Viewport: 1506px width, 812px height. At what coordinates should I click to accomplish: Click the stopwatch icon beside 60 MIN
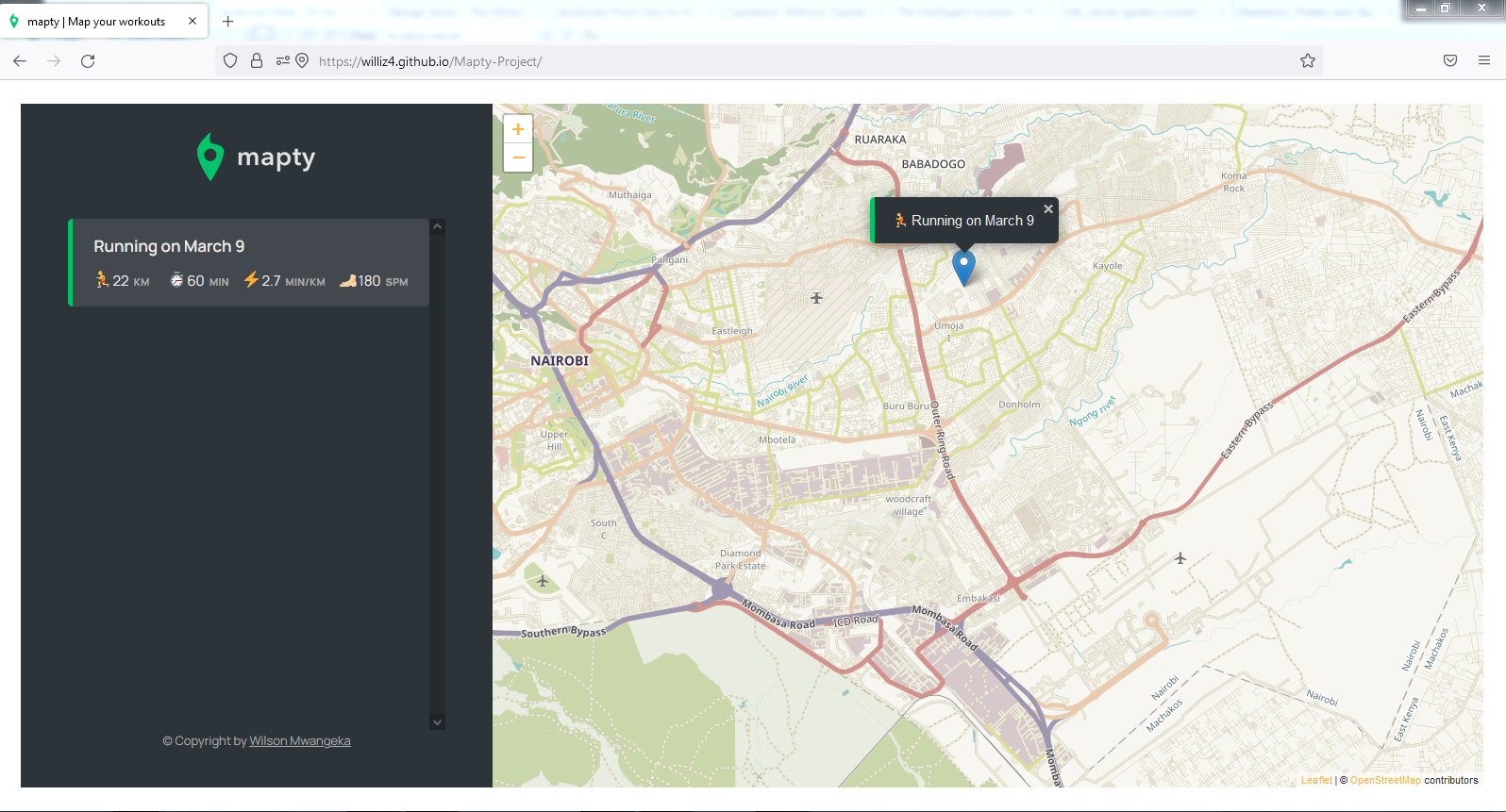point(176,280)
